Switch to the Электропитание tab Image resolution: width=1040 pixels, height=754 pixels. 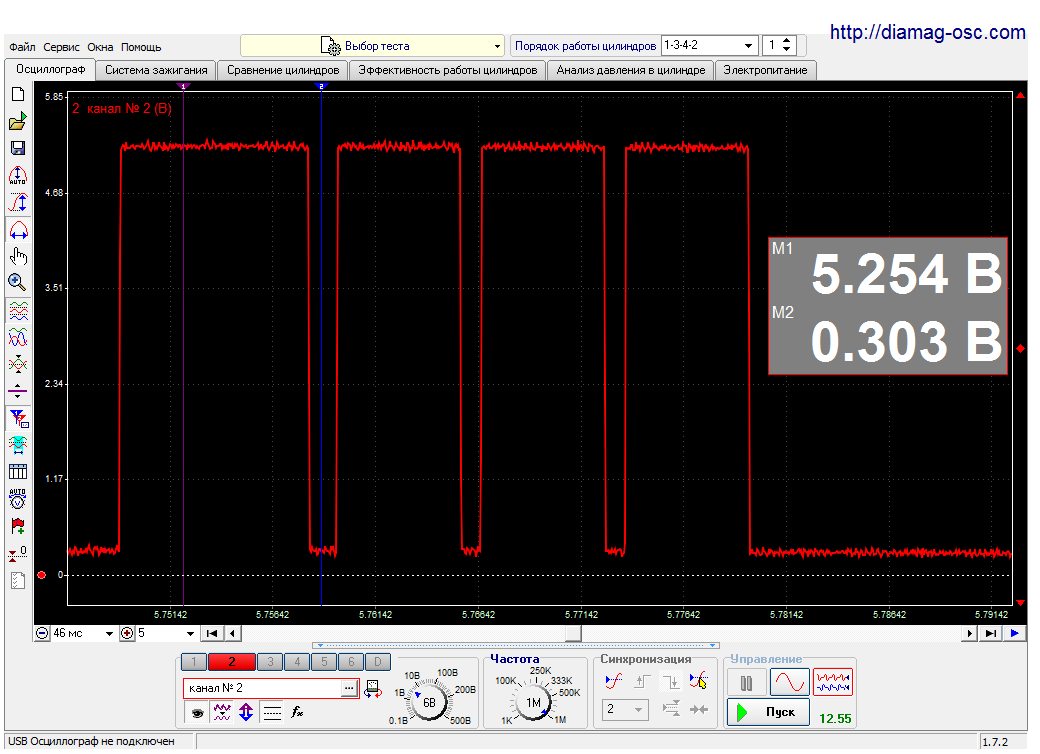[x=765, y=70]
